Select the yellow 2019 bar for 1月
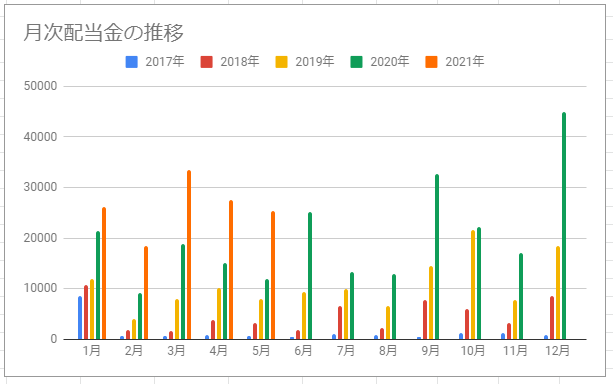Screen dimensions: 613x384 pos(92,309)
